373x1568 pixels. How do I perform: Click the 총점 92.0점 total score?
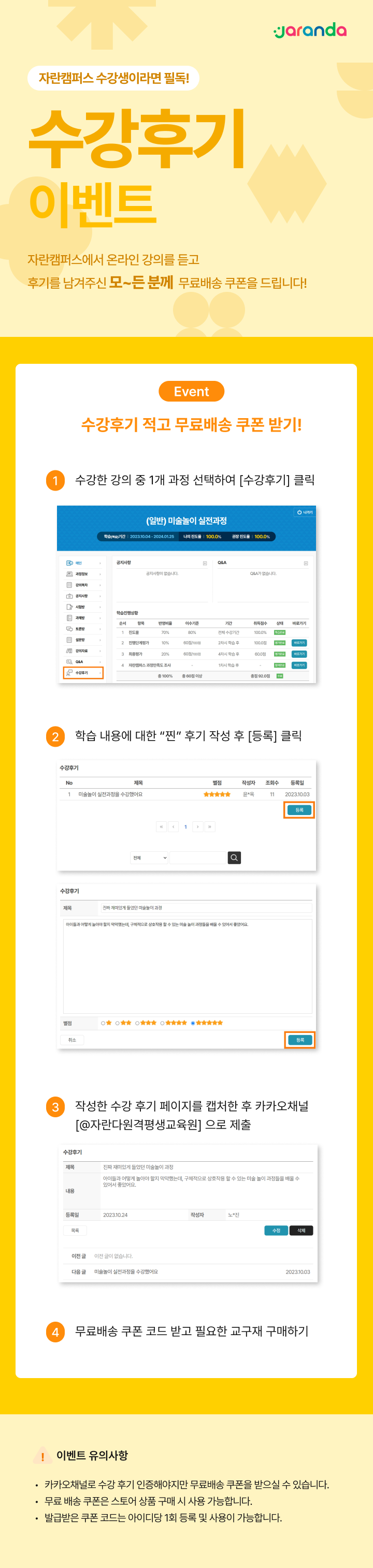coord(260,676)
